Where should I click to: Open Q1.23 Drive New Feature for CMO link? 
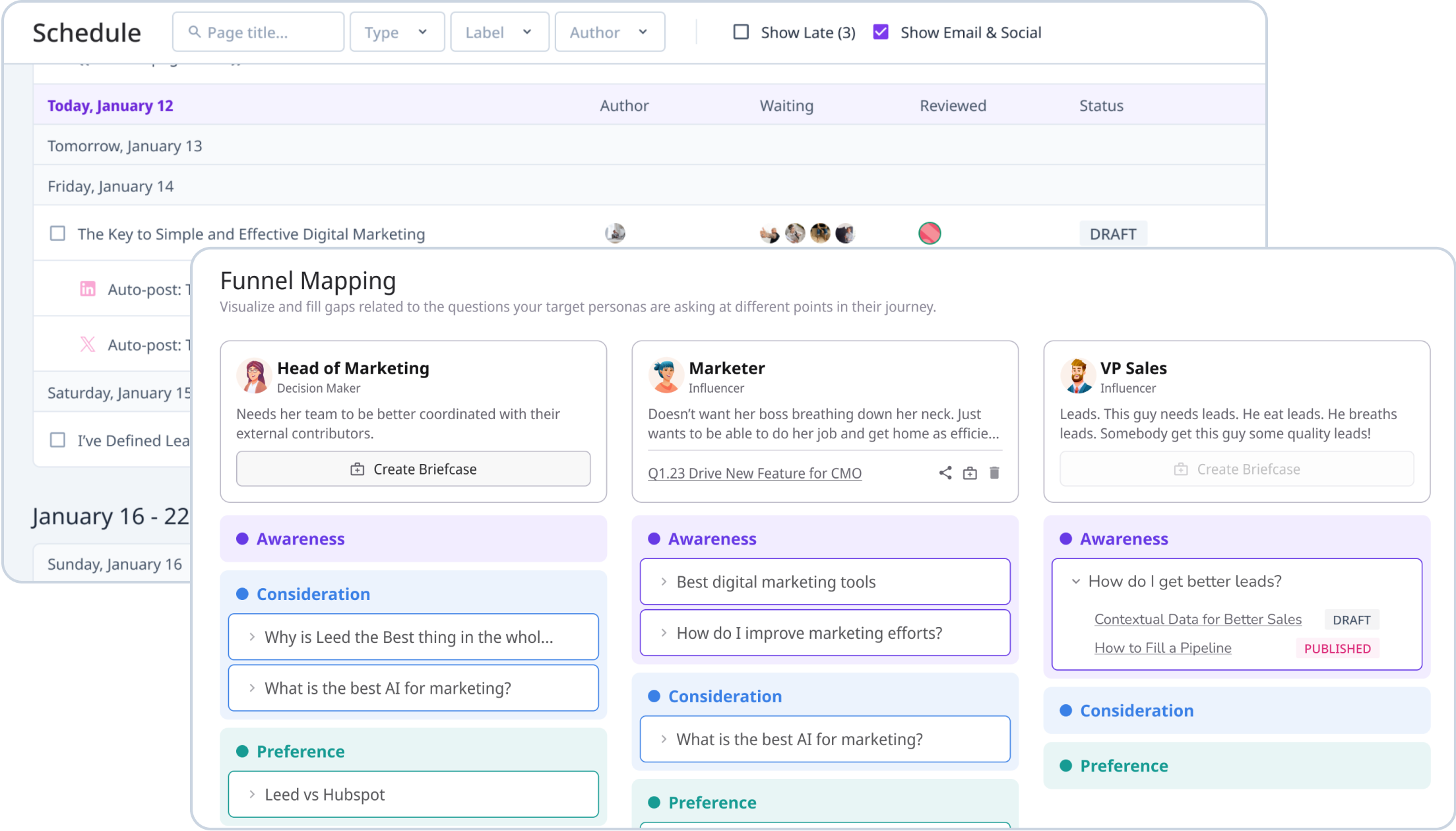tap(754, 473)
